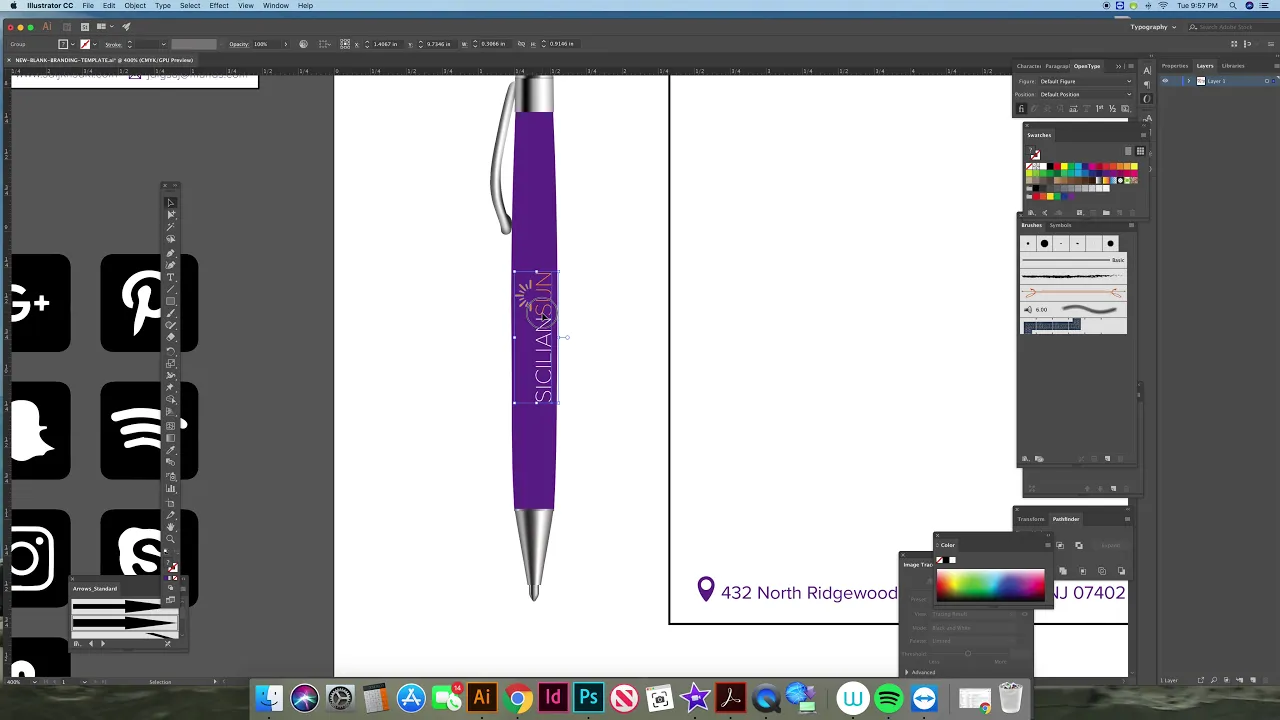Image resolution: width=1280 pixels, height=720 pixels.
Task: Select the Hand tool
Action: 171,526
